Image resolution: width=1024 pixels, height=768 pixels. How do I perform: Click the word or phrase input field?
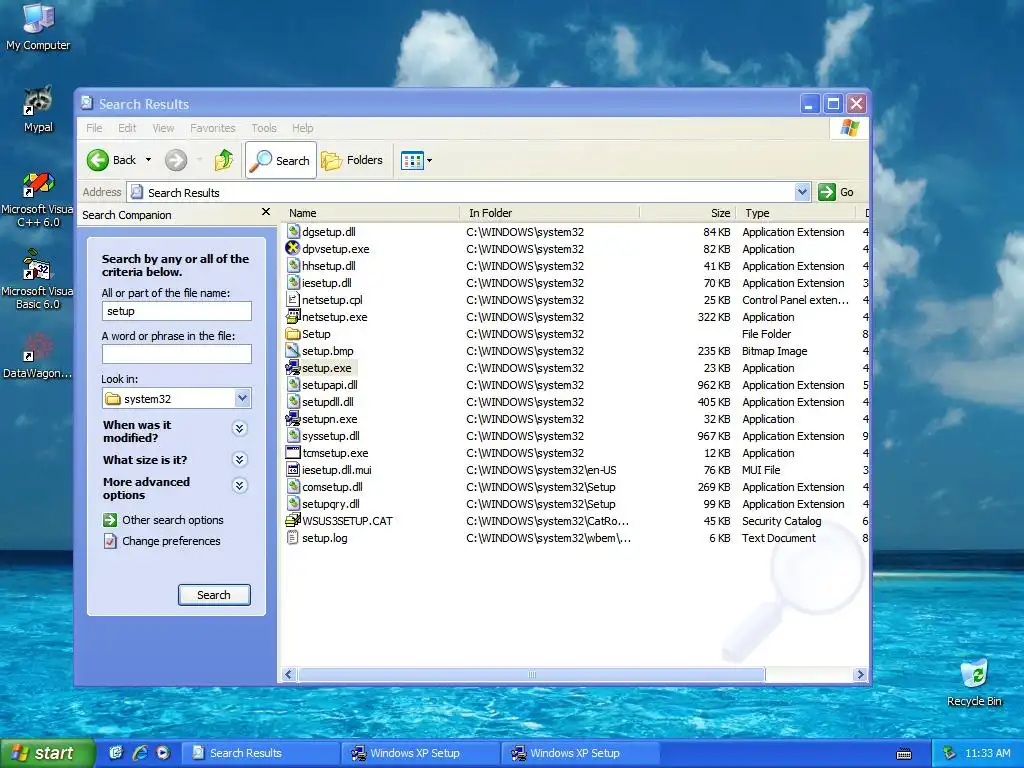[x=176, y=354]
